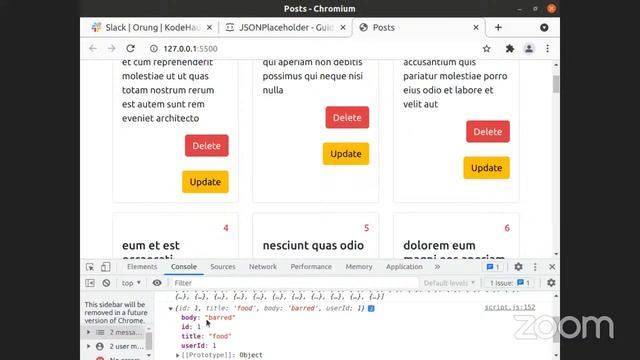640x360 pixels.
Task: Expand the 2 user messages group
Action: point(89,346)
